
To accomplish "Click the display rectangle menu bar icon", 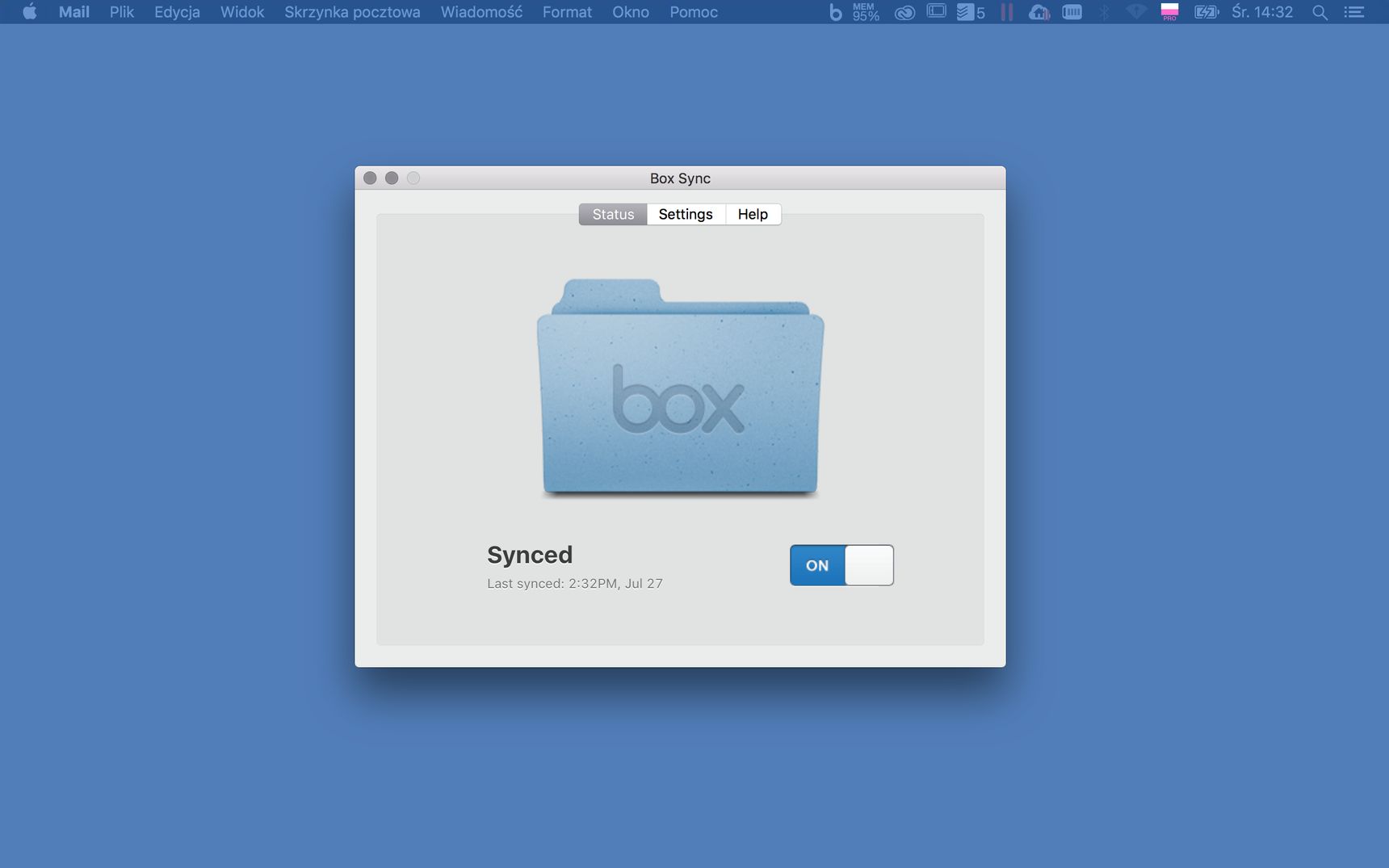I will click(x=937, y=11).
